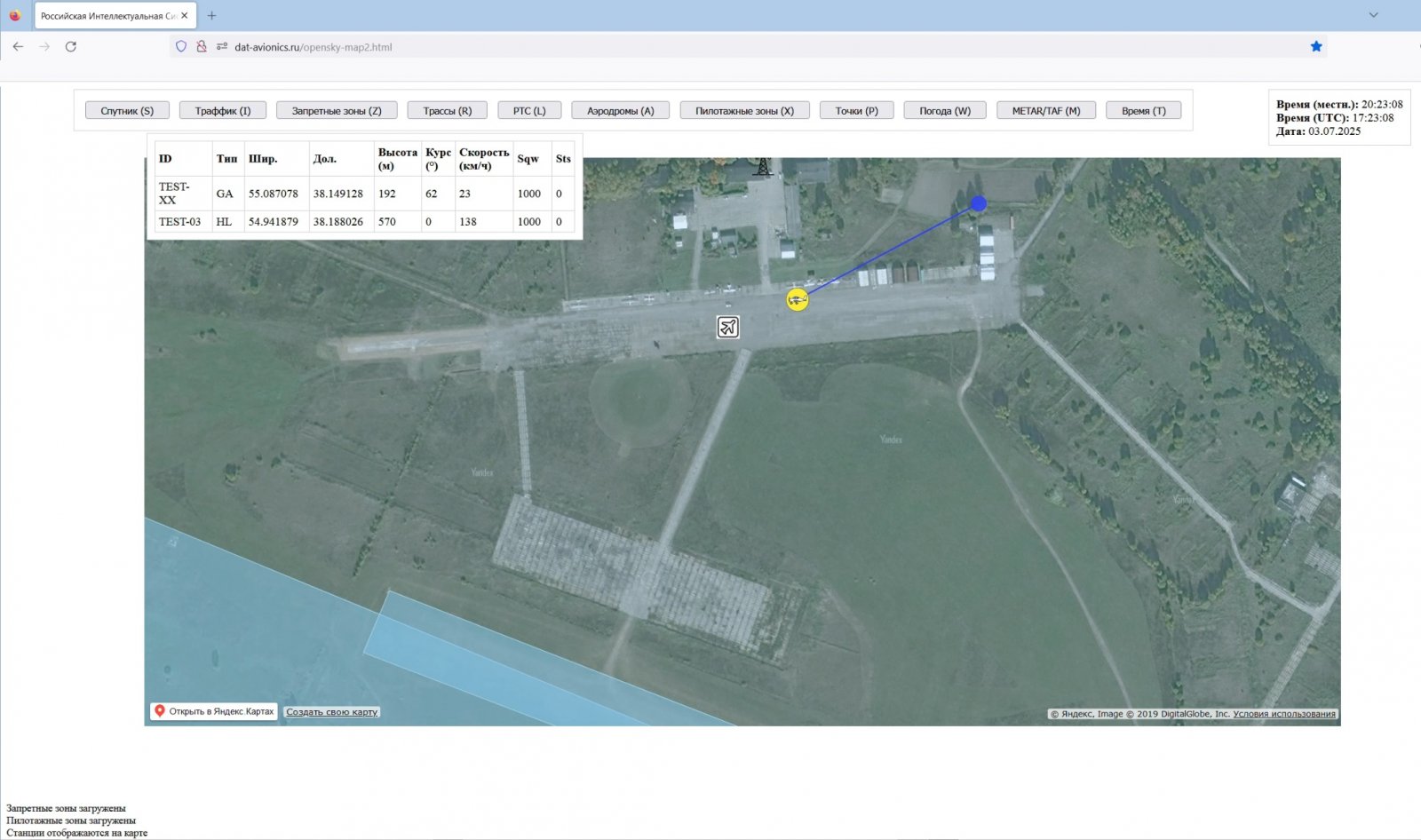Screen dimensions: 1421x840
Task: Click METAR/TAF (M) button
Action: click(x=1046, y=110)
